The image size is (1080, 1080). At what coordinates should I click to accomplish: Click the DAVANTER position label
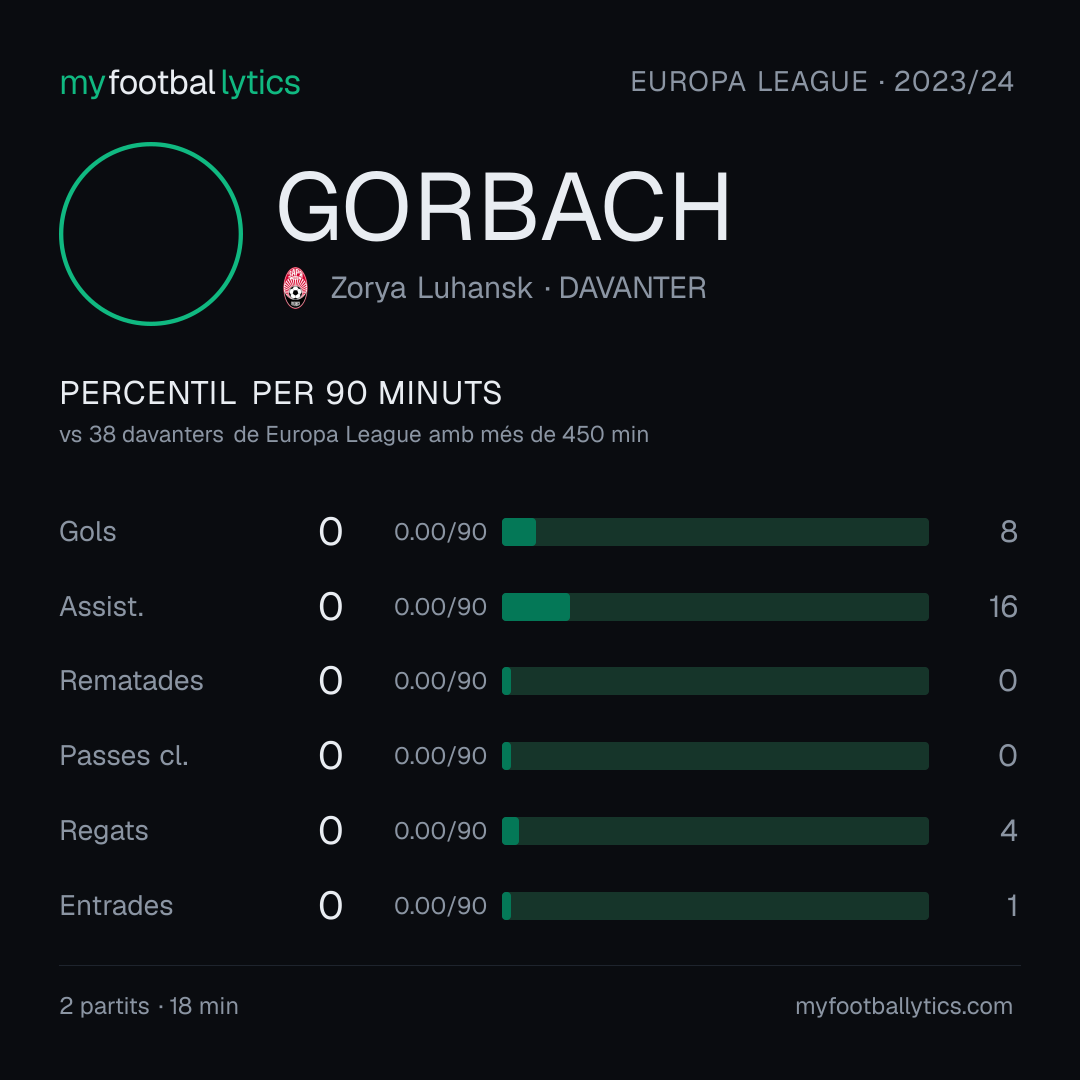(632, 288)
